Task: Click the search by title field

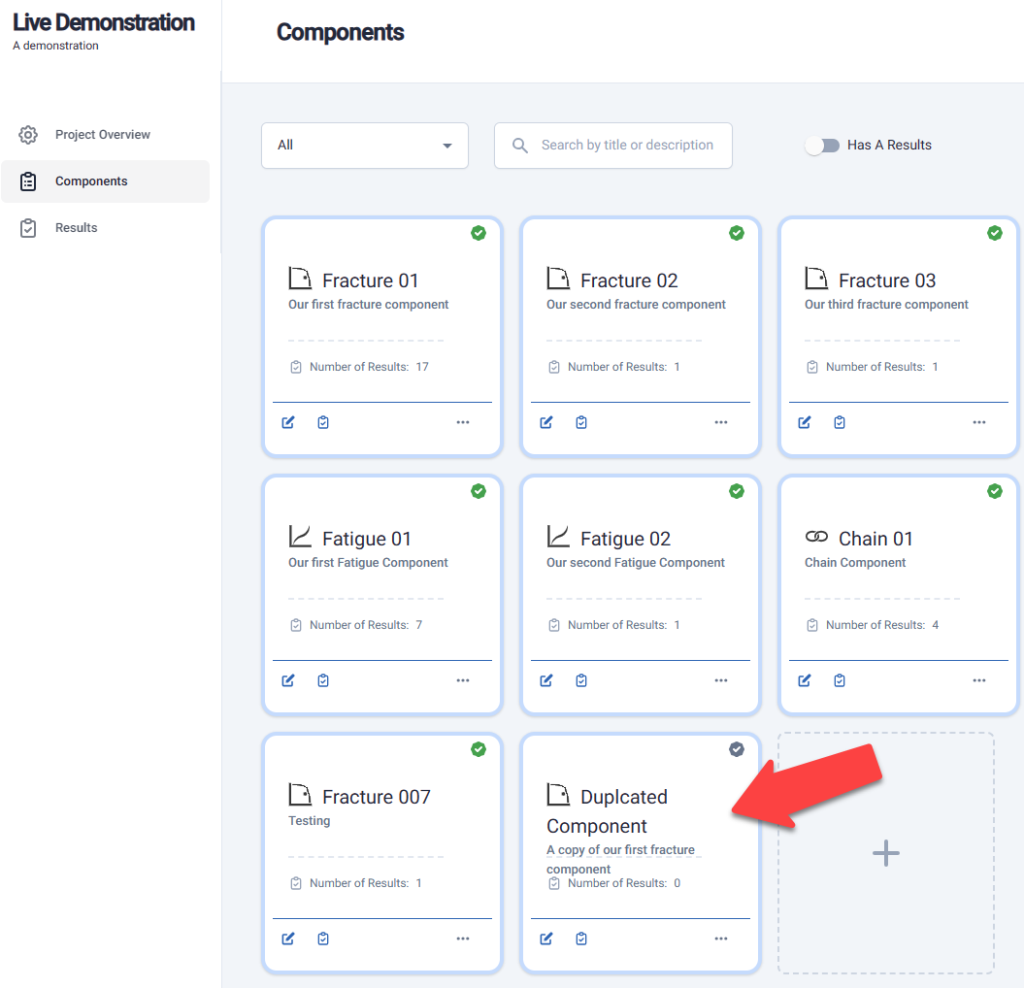Action: coord(626,146)
